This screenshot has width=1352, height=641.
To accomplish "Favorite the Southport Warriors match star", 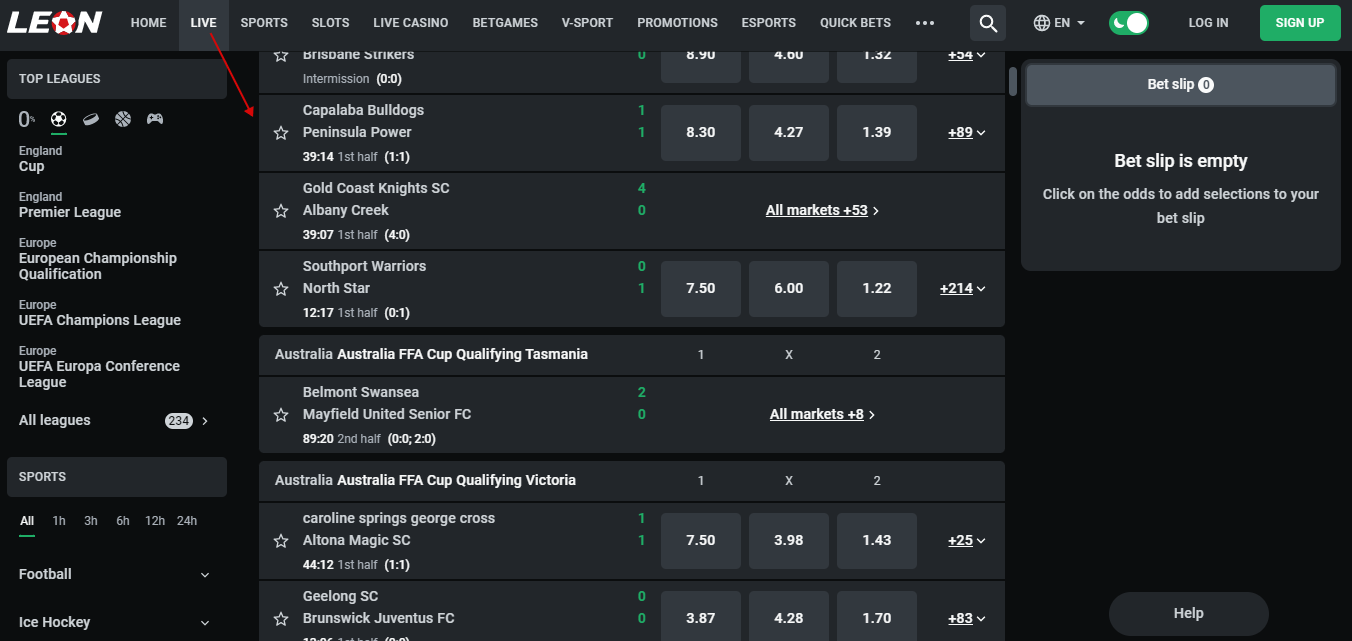I will 281,289.
